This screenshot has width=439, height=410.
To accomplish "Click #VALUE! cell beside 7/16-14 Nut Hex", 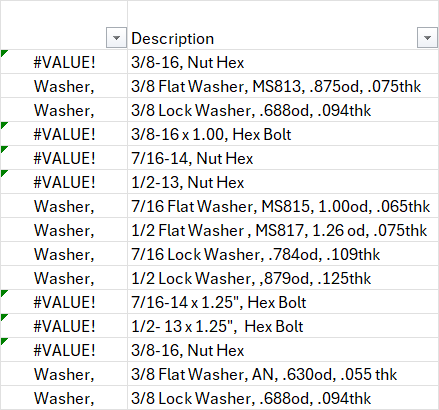I will [x=64, y=158].
